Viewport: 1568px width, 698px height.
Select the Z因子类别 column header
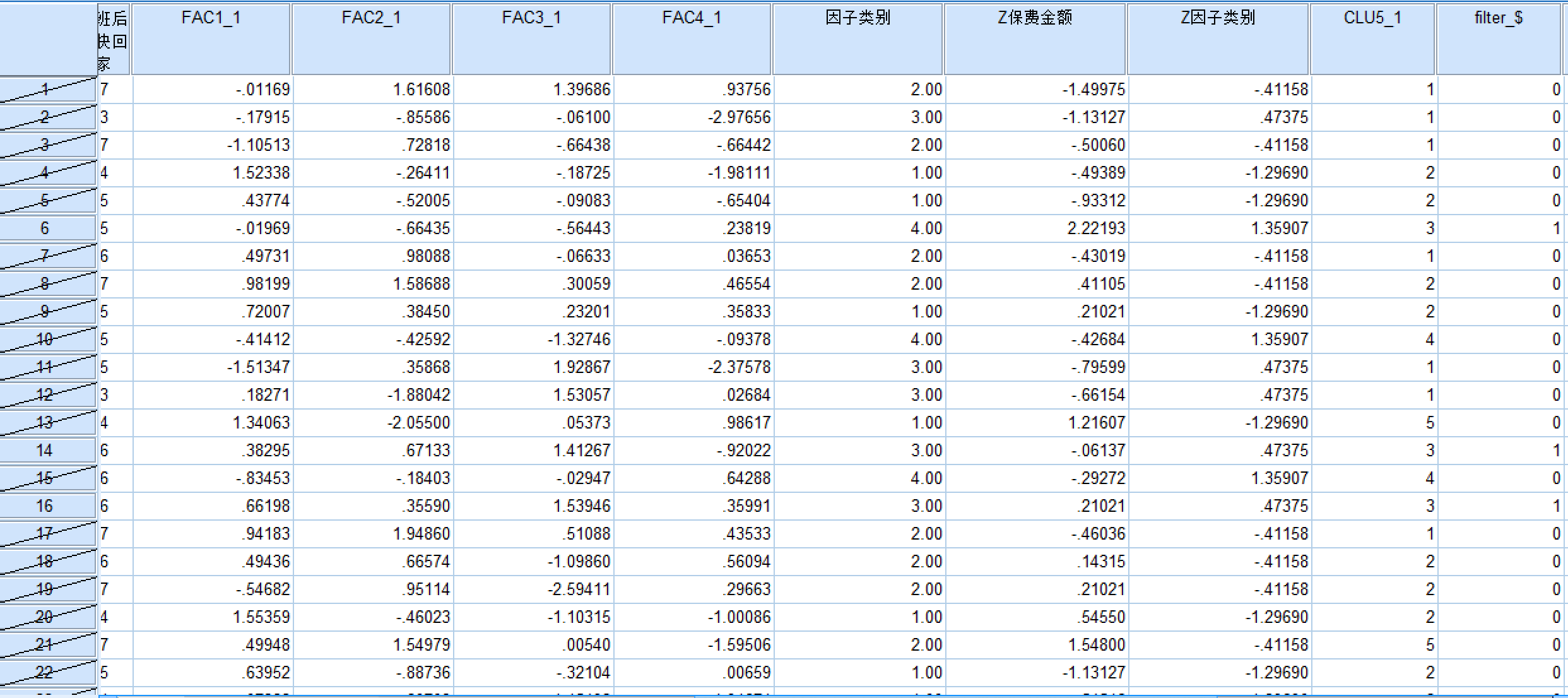[1218, 39]
